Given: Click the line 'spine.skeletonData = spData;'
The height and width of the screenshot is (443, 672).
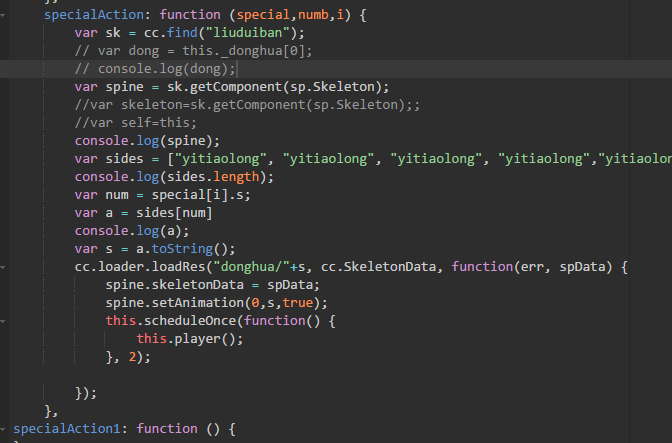Looking at the screenshot, I should 213,285.
